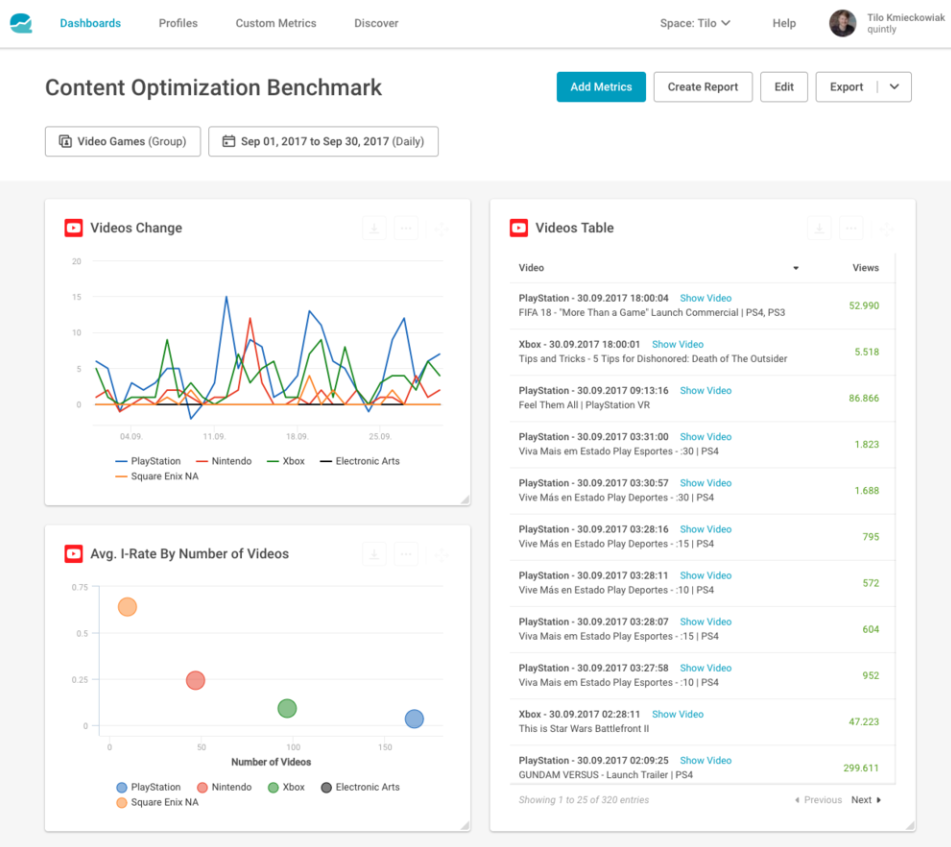Open more options on Videos Table widget
This screenshot has width=951, height=847.
(x=851, y=229)
